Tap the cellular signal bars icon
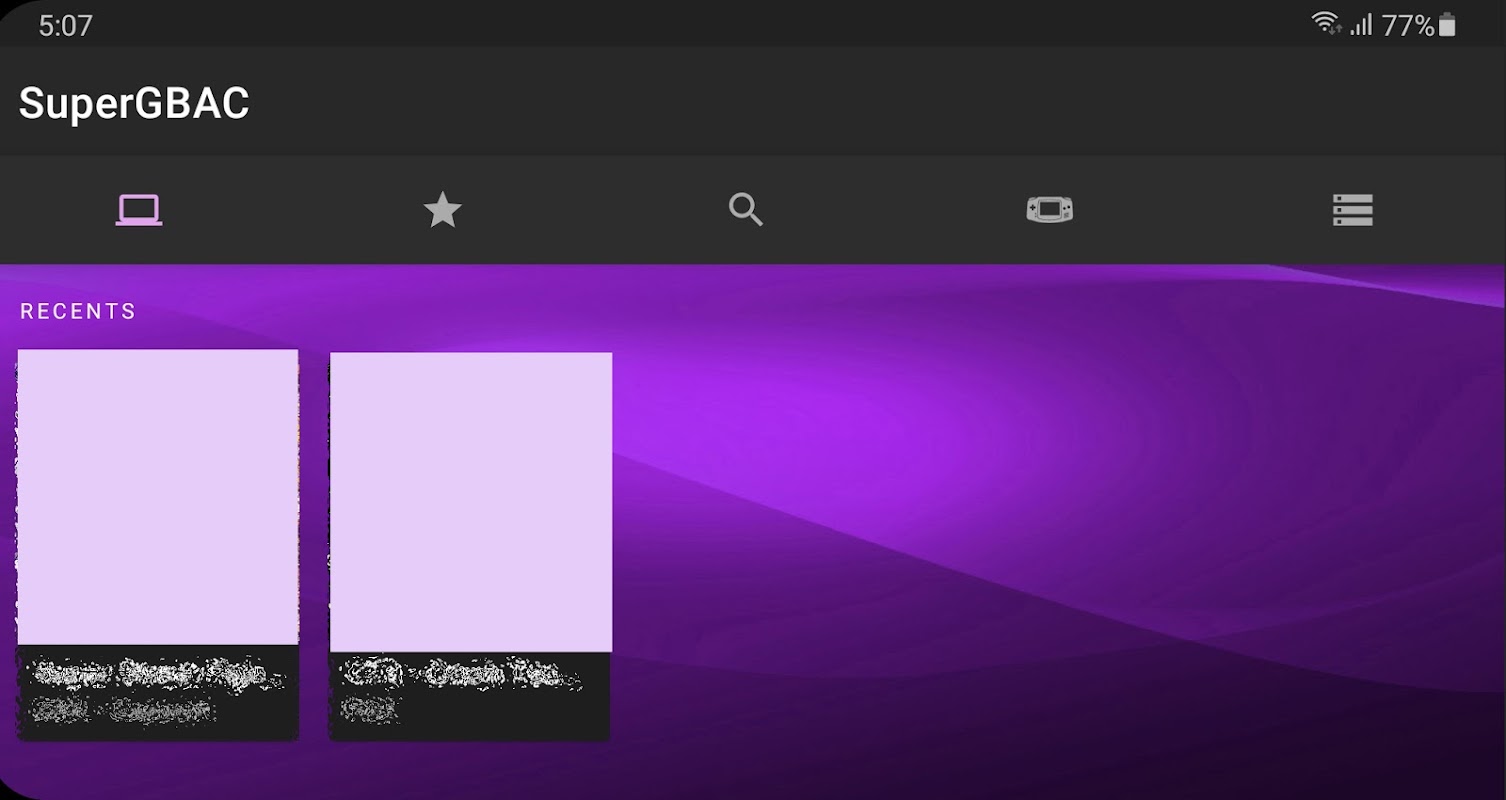Image resolution: width=1506 pixels, height=800 pixels. [1361, 25]
